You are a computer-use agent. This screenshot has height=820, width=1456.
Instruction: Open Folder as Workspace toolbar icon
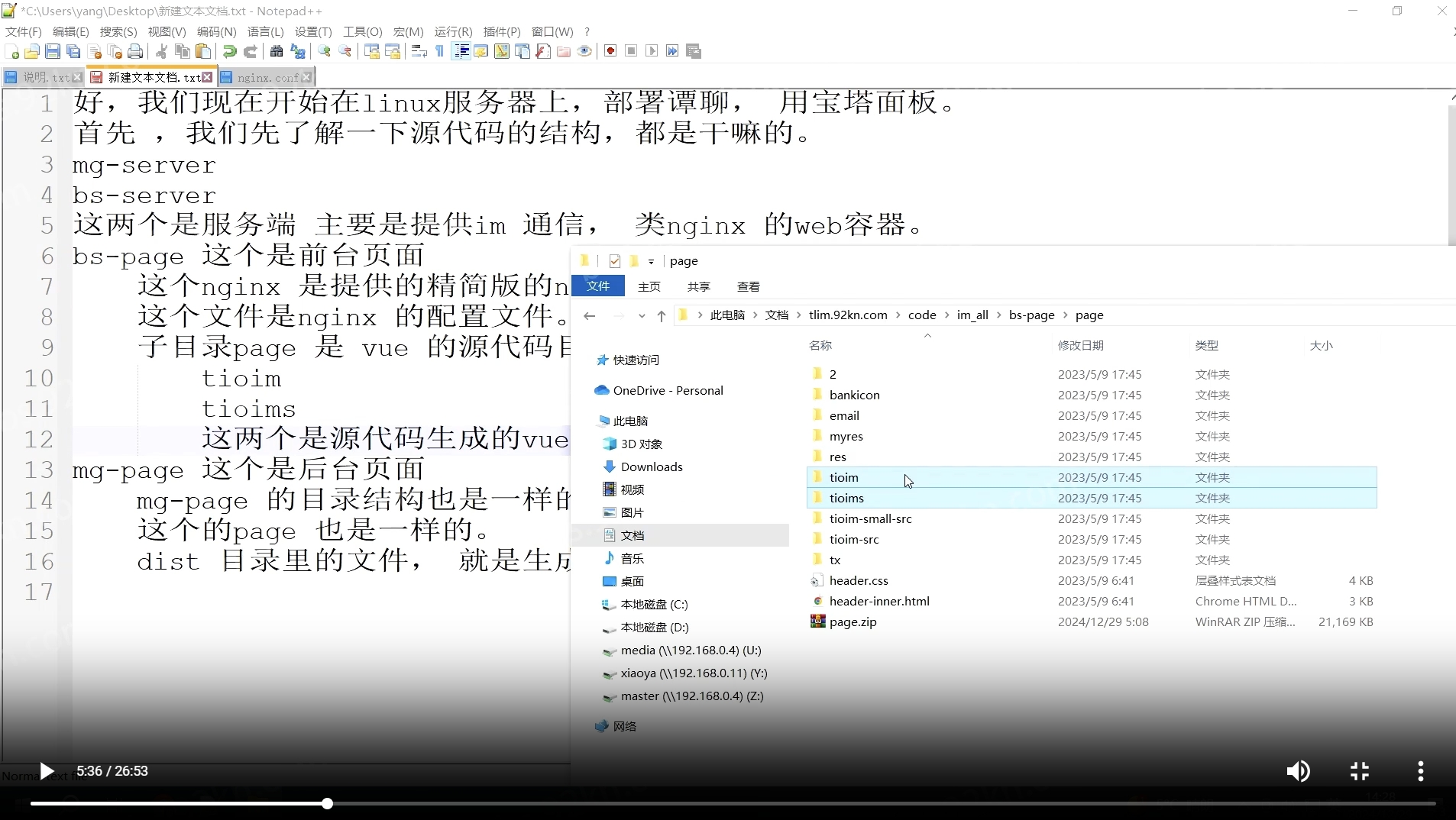[564, 51]
